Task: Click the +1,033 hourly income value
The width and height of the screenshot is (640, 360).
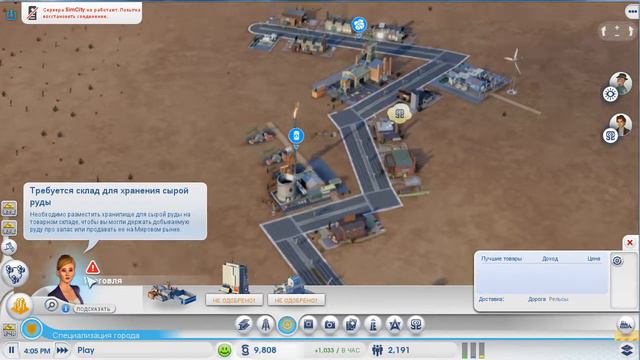Action: 337,351
